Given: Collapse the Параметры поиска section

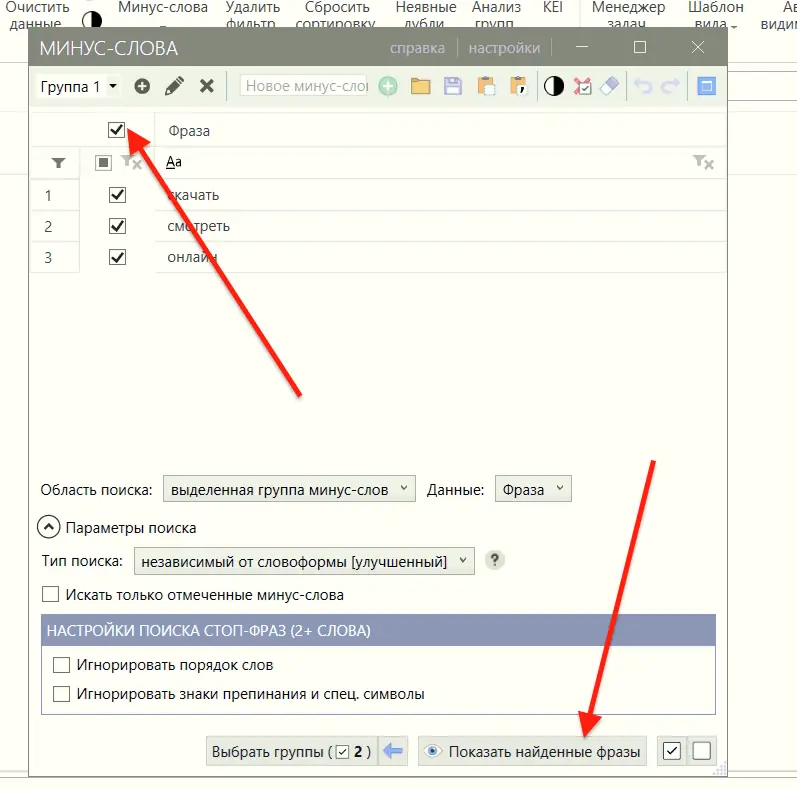Looking at the screenshot, I should click(x=49, y=527).
